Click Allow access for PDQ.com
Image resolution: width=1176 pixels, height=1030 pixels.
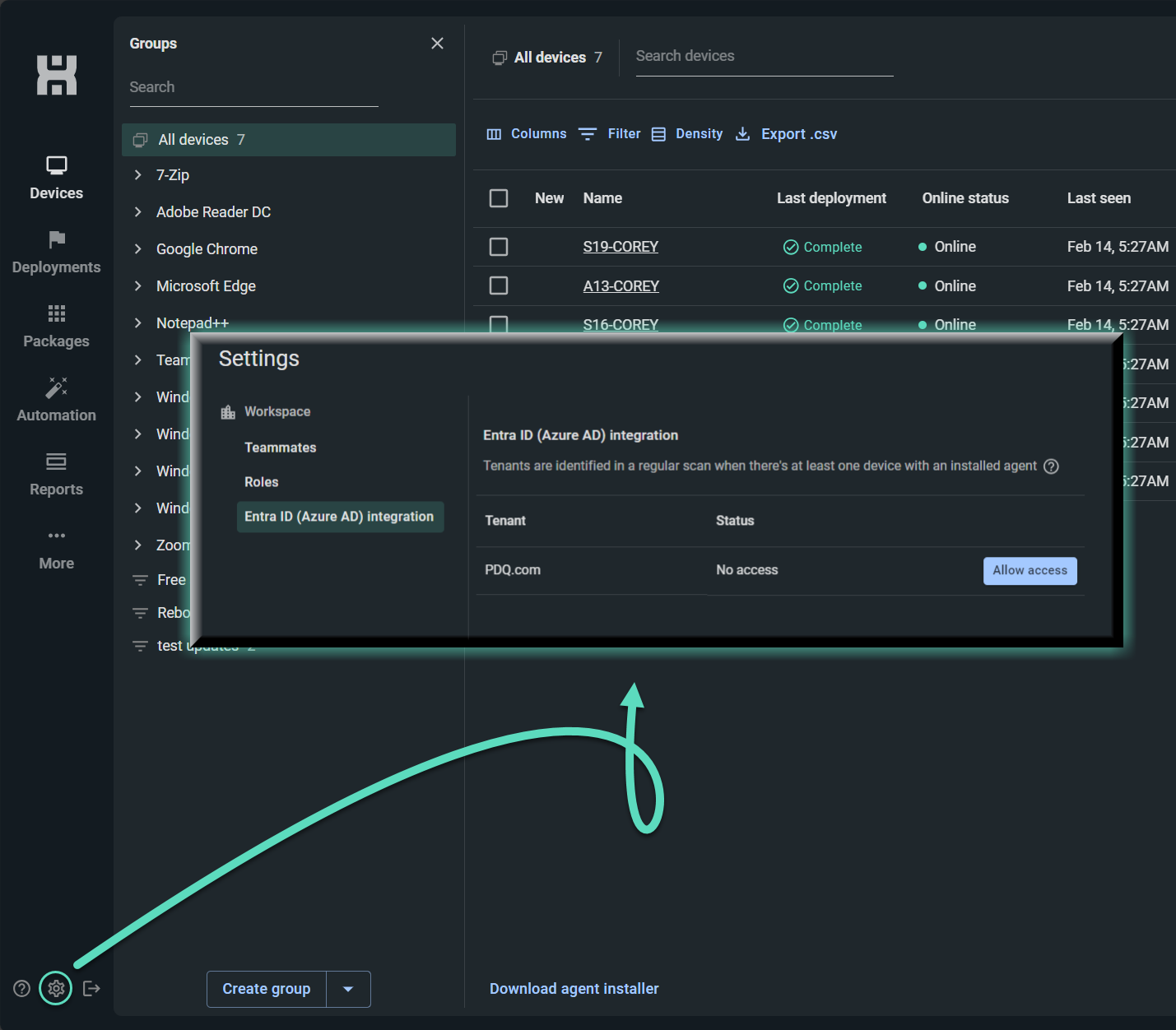(1030, 570)
